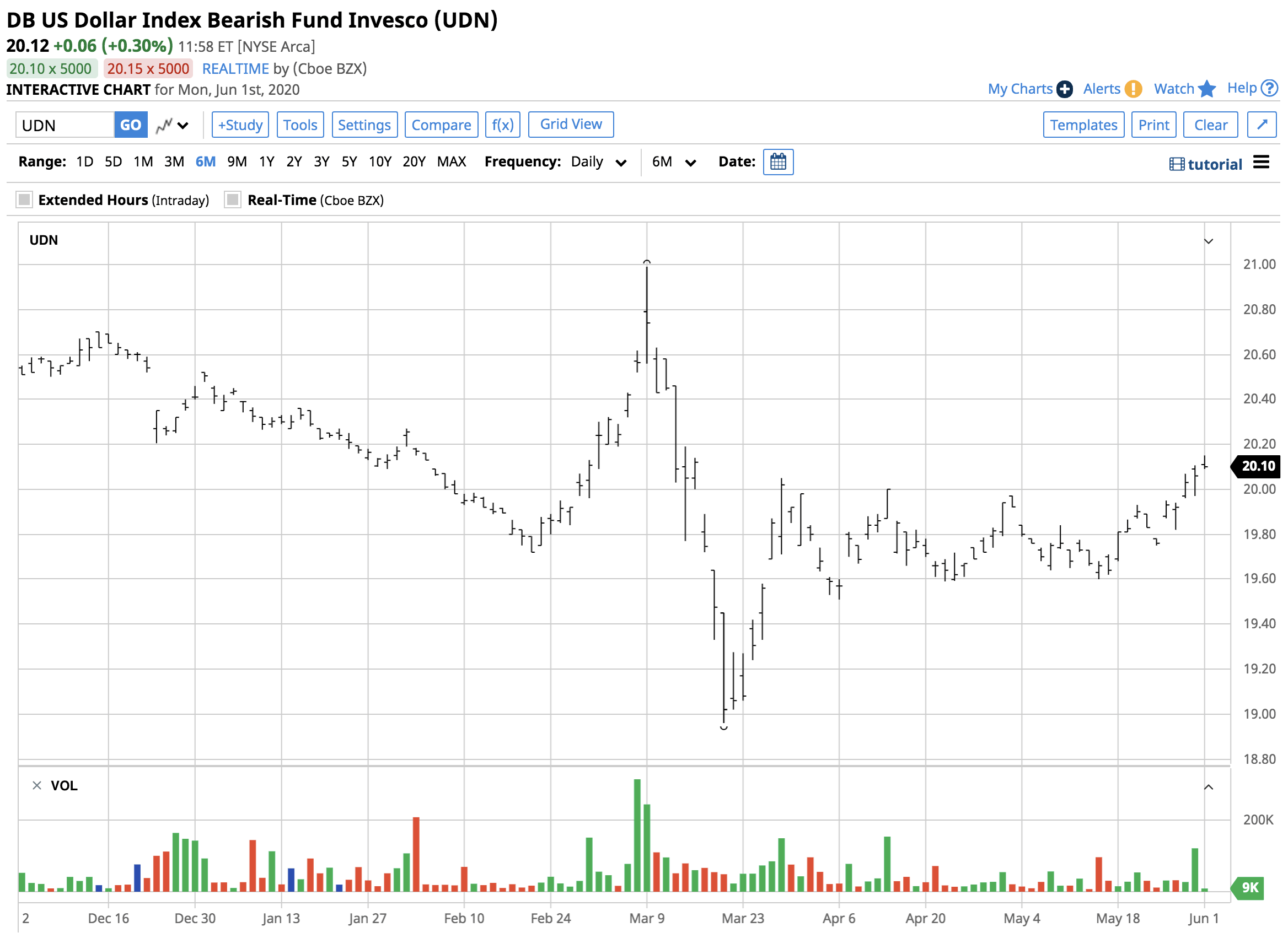Select the 2Y range

click(x=294, y=163)
